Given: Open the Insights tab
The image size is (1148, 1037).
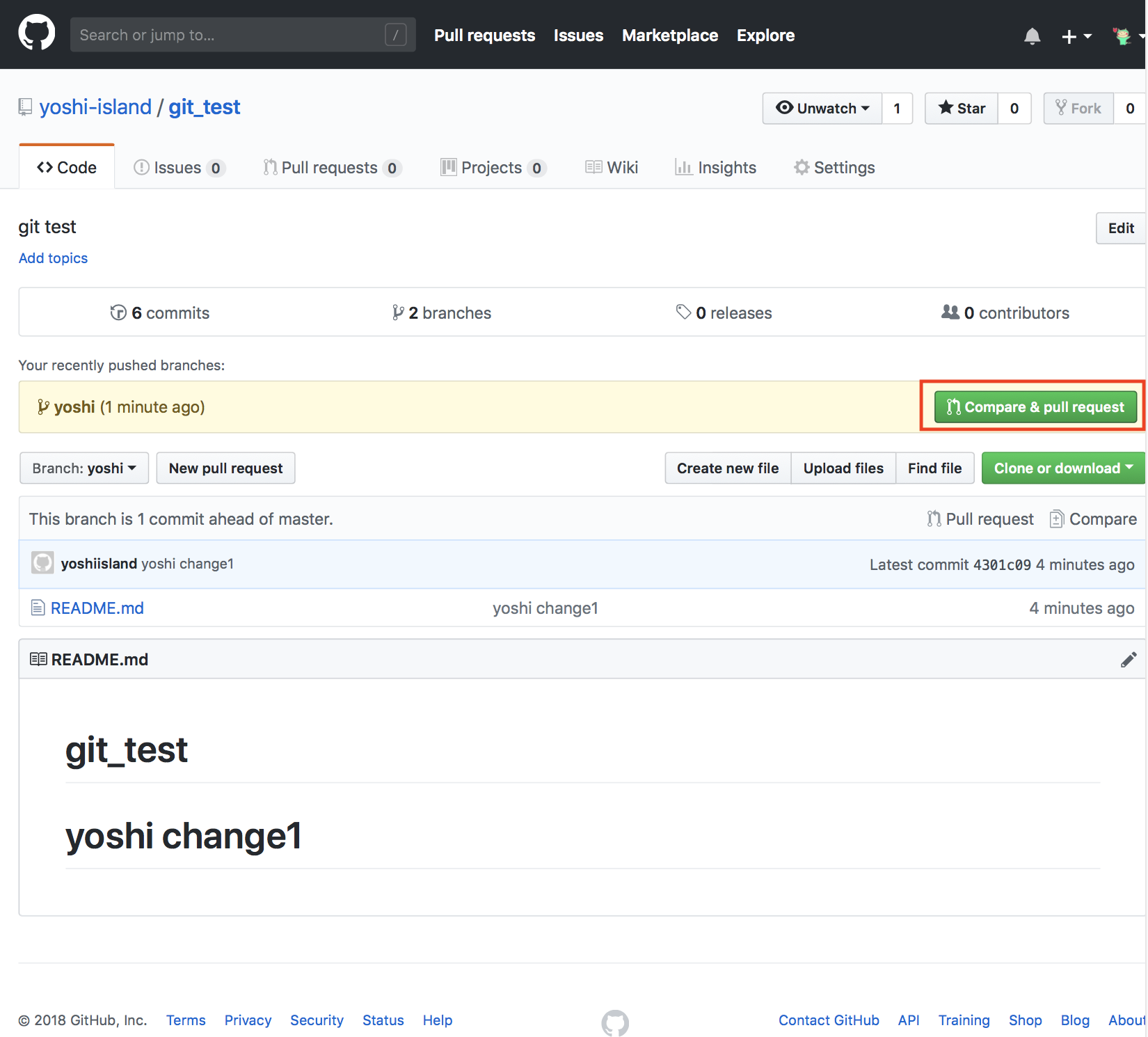Looking at the screenshot, I should pyautogui.click(x=715, y=168).
